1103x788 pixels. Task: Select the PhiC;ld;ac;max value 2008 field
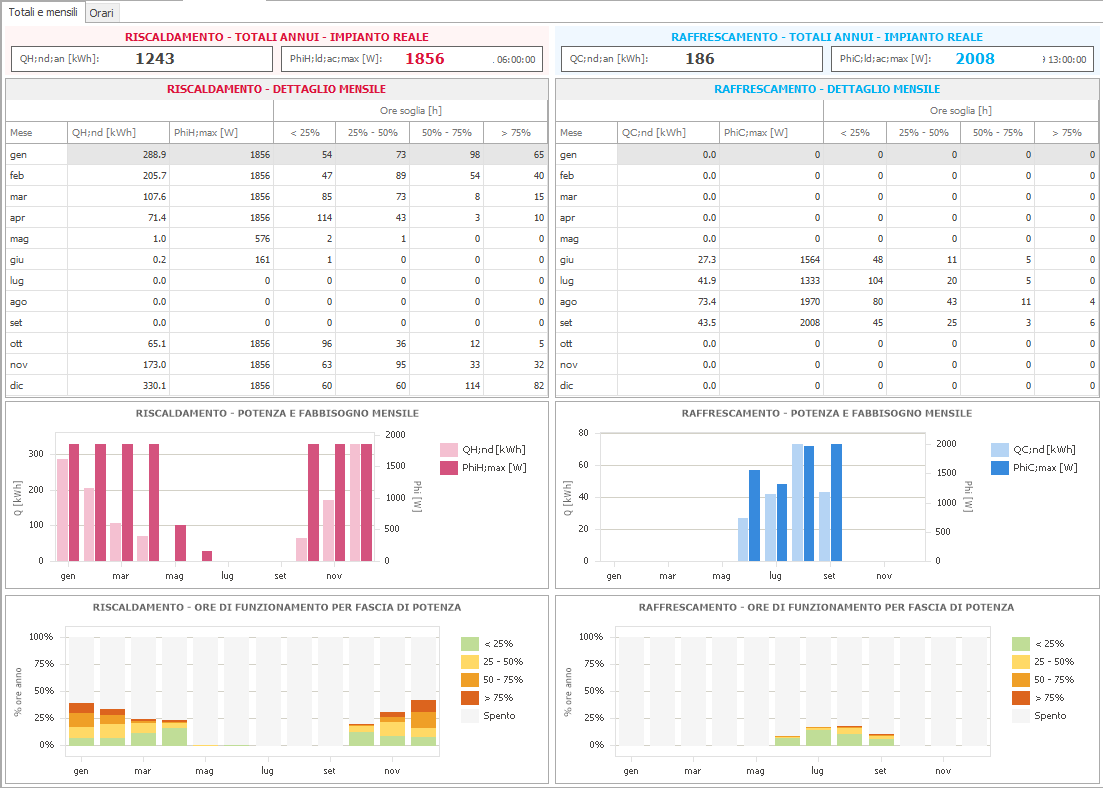pyautogui.click(x=962, y=59)
